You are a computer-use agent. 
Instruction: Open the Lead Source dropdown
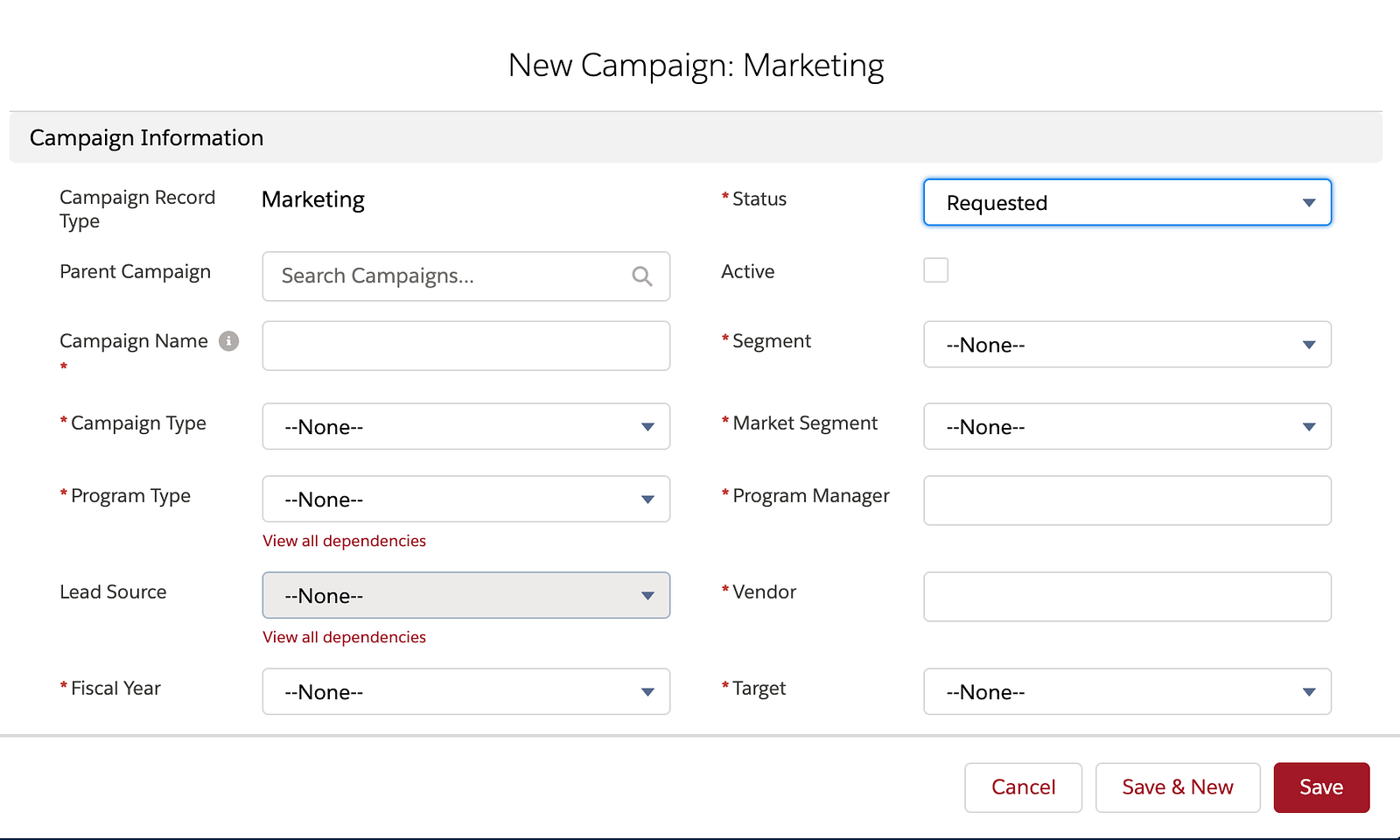(465, 596)
